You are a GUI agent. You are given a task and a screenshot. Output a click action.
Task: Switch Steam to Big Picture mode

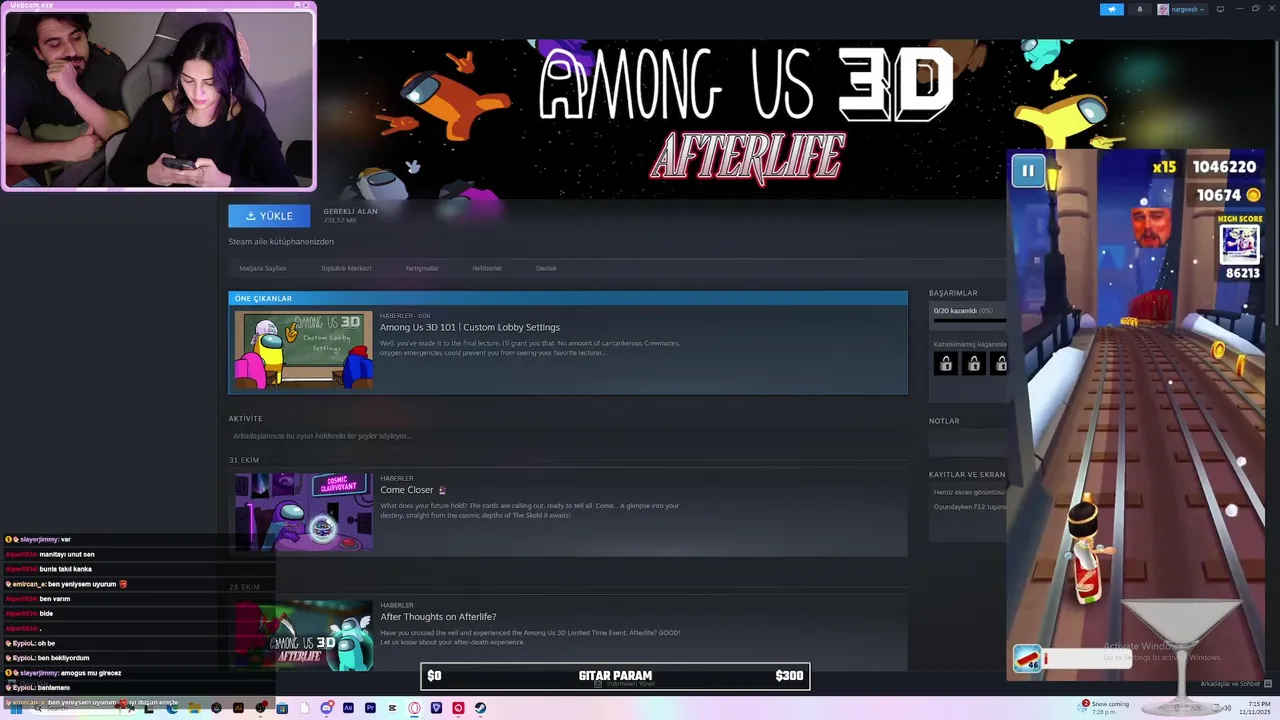(1220, 9)
